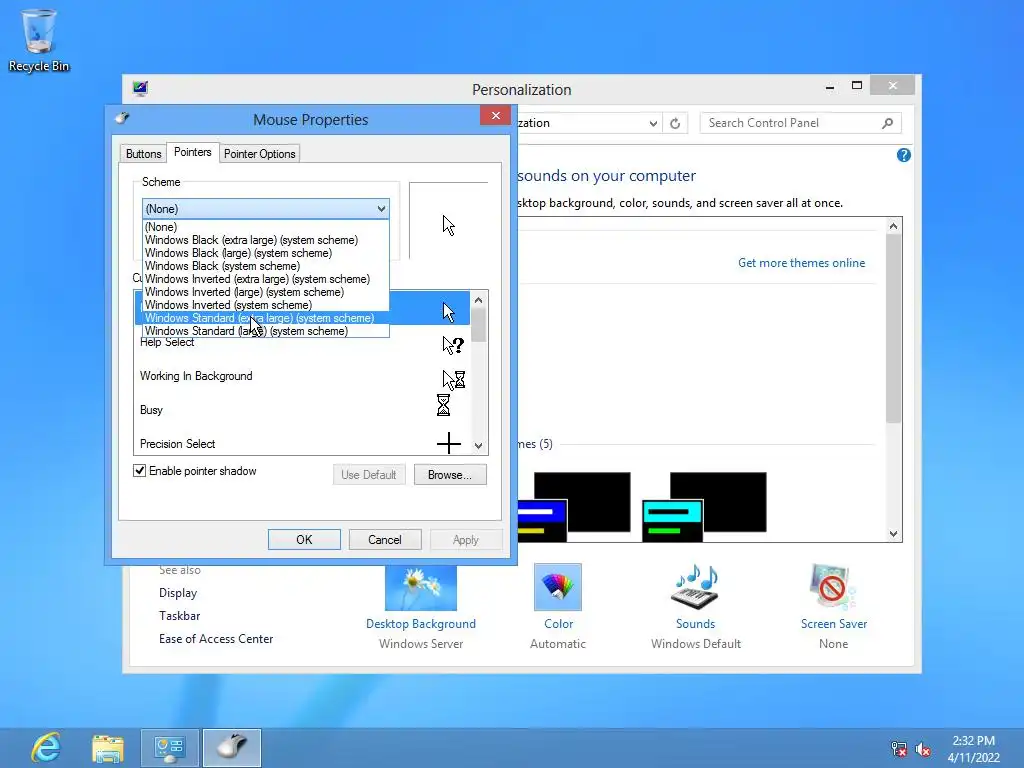Open the Taskbar link under See also
This screenshot has width=1024, height=768.
pyautogui.click(x=180, y=616)
